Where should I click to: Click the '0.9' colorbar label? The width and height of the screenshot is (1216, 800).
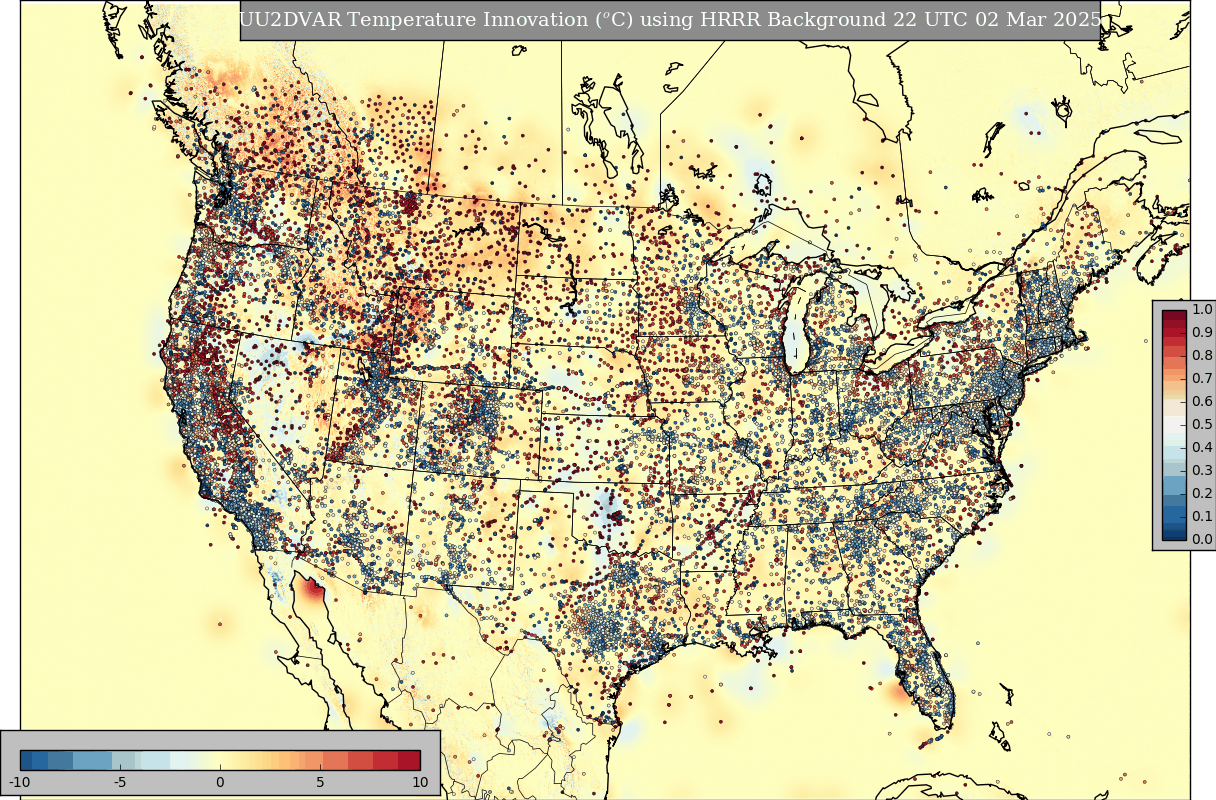click(1202, 333)
